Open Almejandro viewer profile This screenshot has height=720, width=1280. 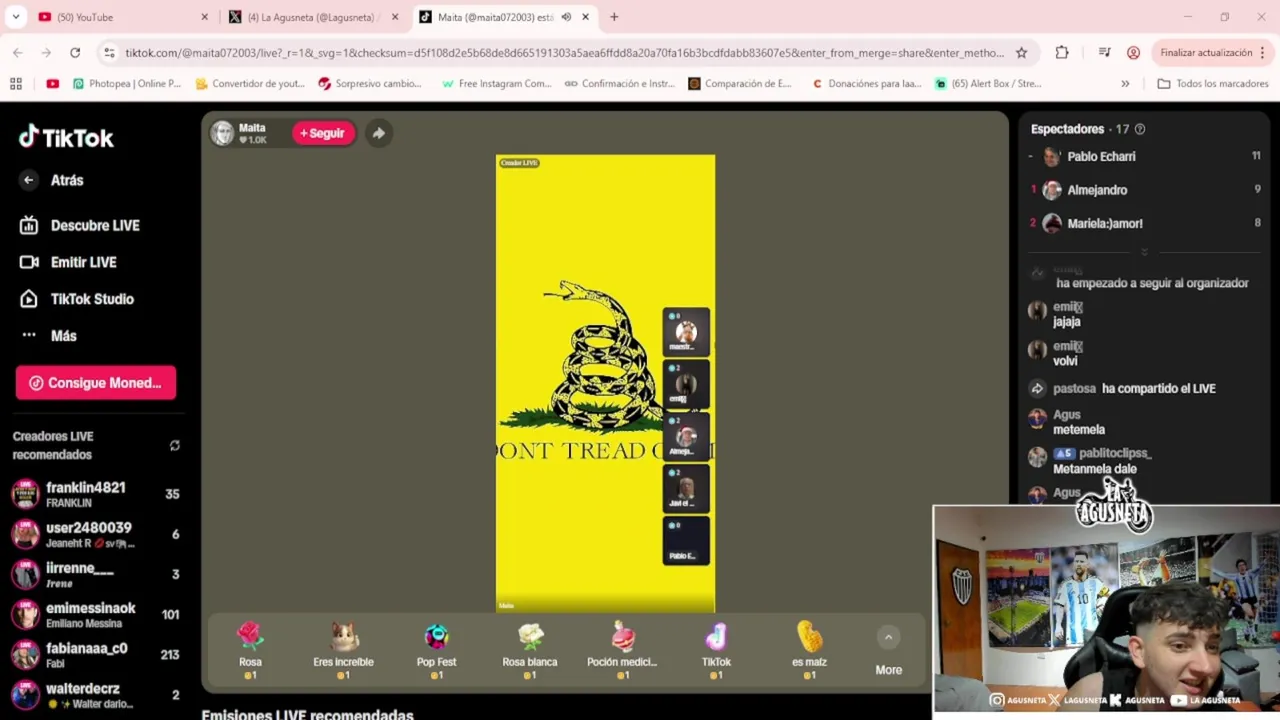pos(1096,190)
